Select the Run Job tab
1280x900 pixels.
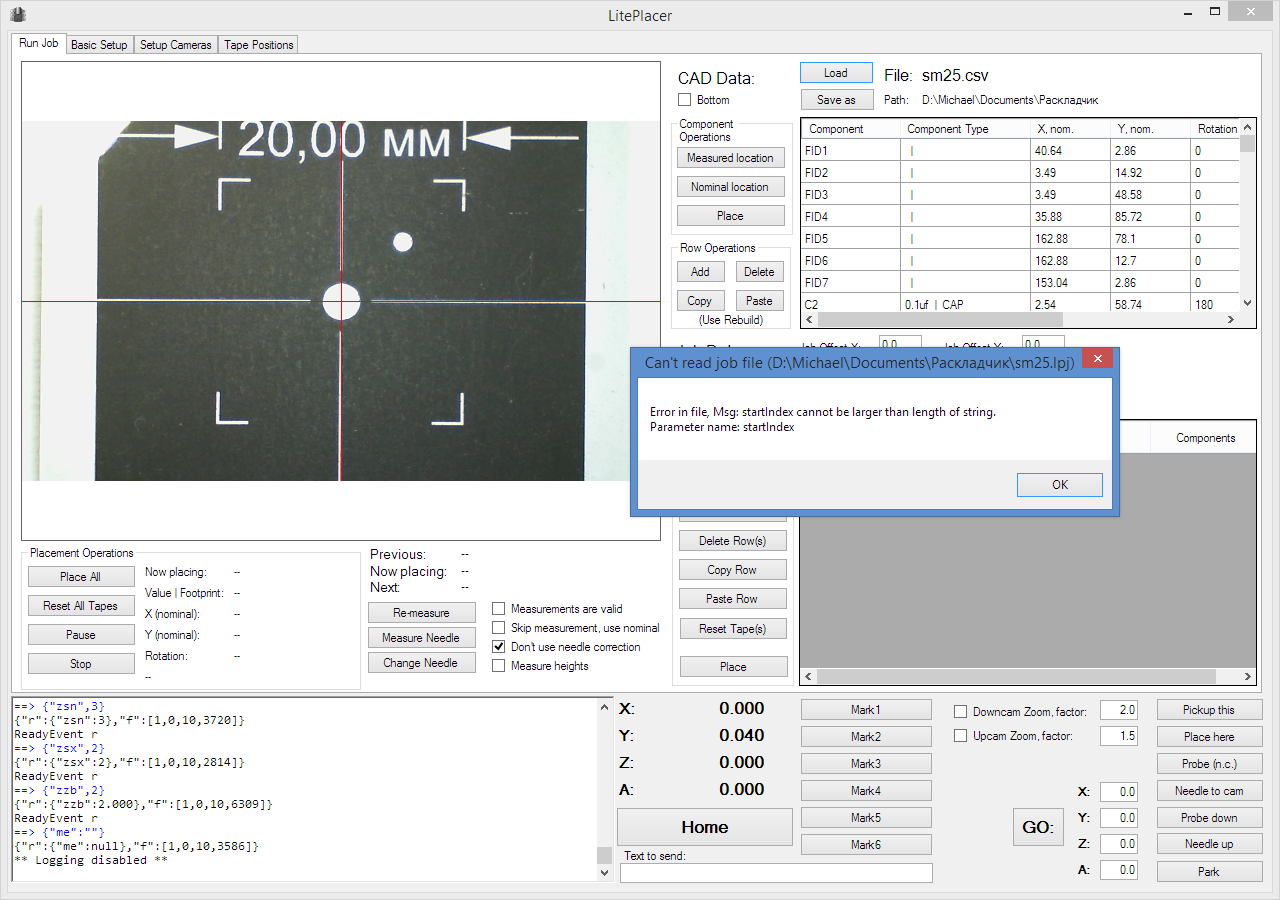click(39, 44)
